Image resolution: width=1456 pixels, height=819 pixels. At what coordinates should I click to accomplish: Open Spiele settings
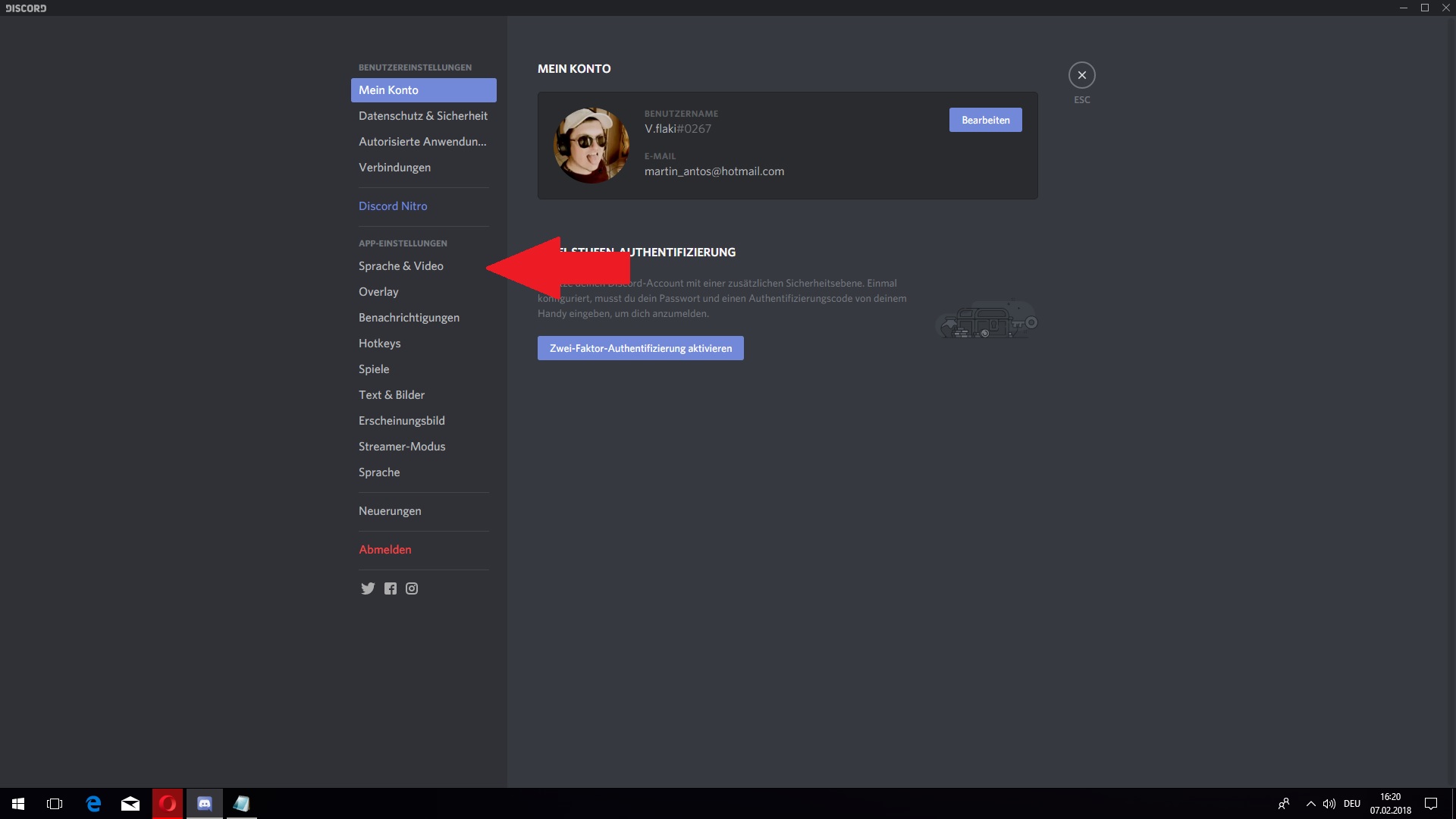coord(423,369)
